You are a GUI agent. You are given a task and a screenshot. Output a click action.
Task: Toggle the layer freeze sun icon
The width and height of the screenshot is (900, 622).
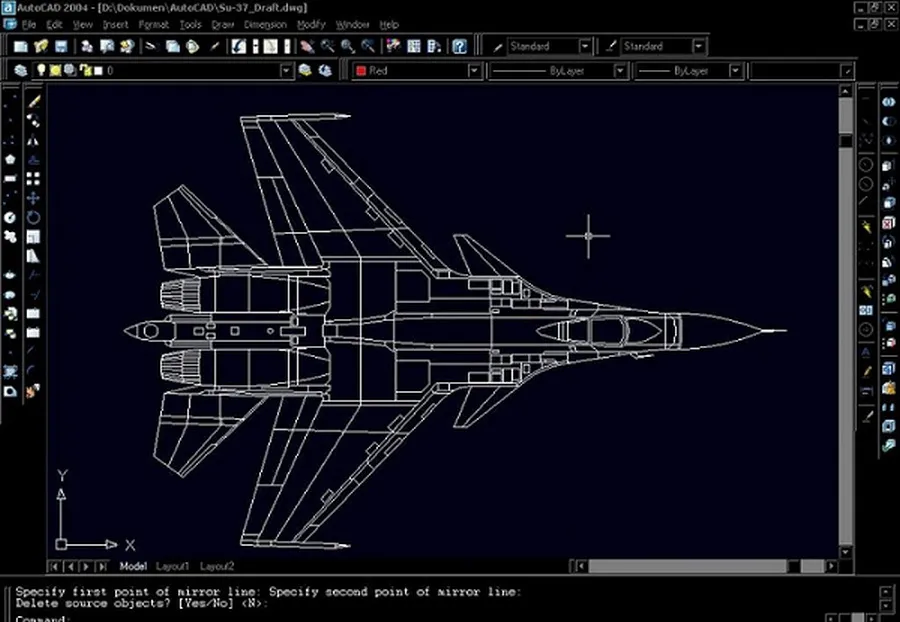click(x=55, y=71)
